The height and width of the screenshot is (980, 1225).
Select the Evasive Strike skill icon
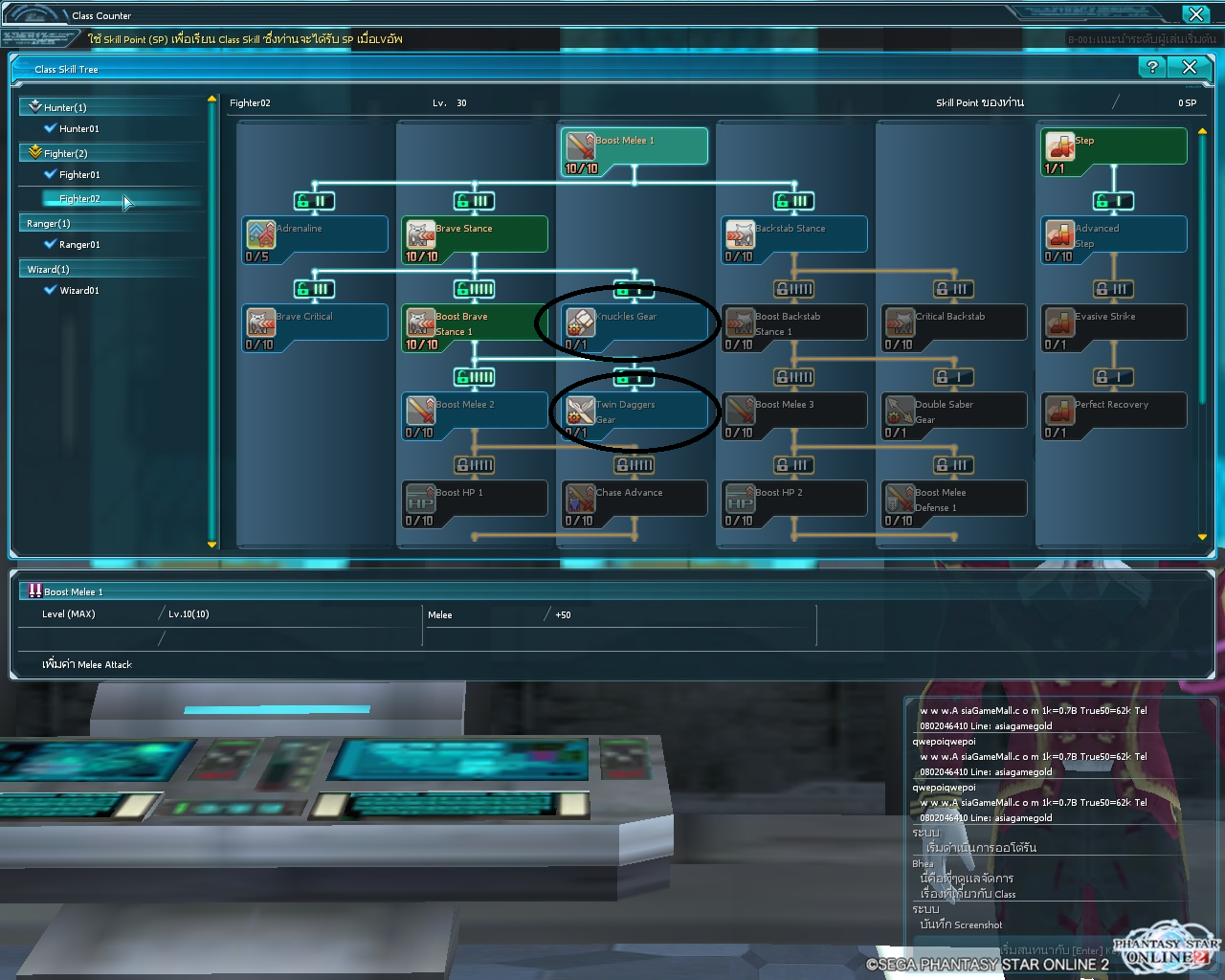click(x=1060, y=322)
